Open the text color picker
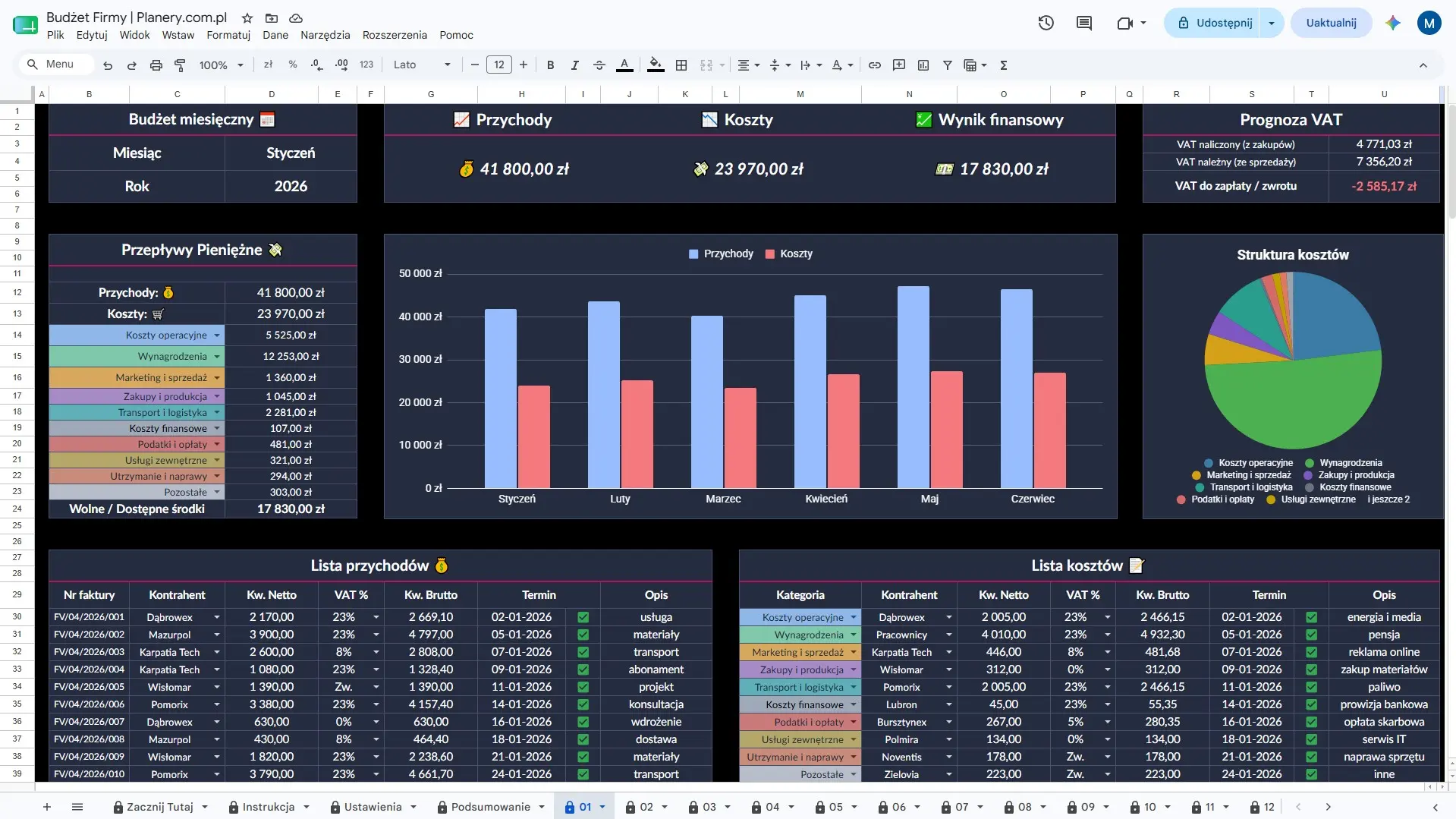The width and height of the screenshot is (1456, 819). point(624,65)
